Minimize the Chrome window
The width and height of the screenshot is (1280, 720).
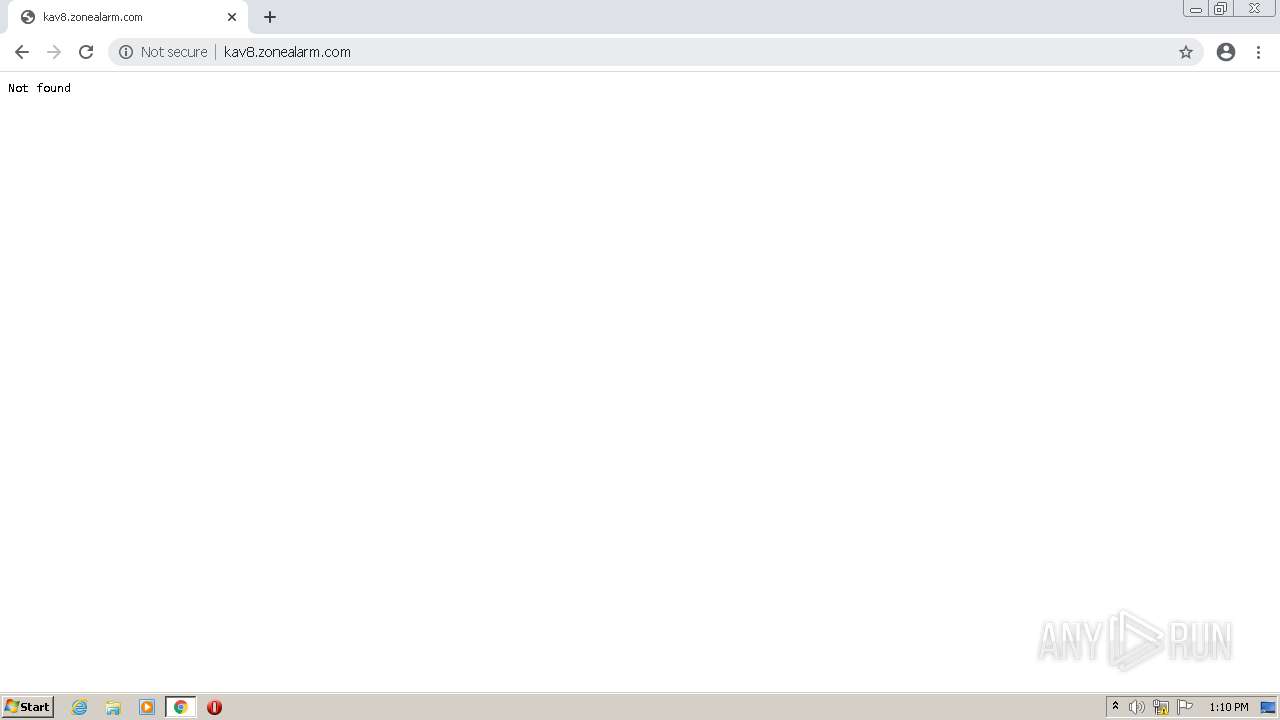(x=1196, y=9)
